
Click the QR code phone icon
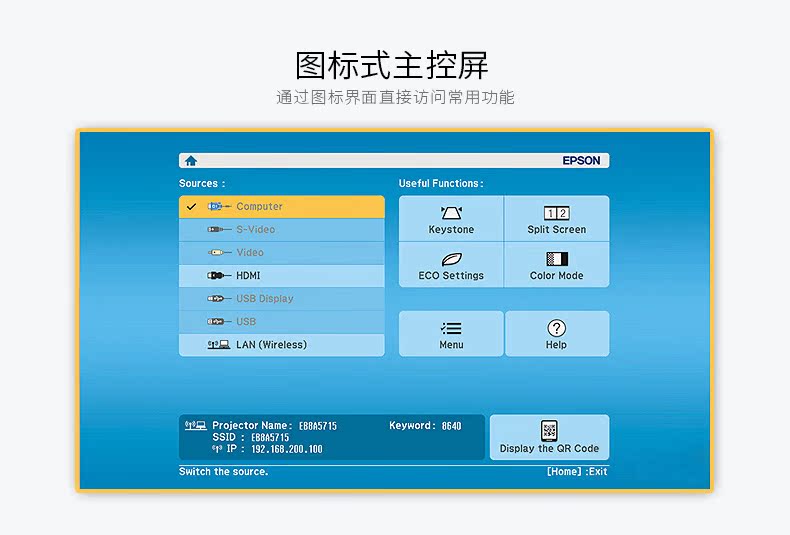tap(549, 431)
